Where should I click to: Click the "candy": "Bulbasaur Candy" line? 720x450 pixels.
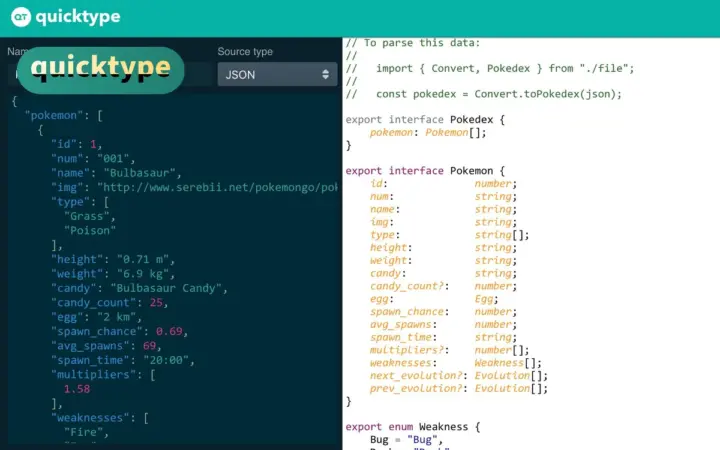click(x=139, y=288)
